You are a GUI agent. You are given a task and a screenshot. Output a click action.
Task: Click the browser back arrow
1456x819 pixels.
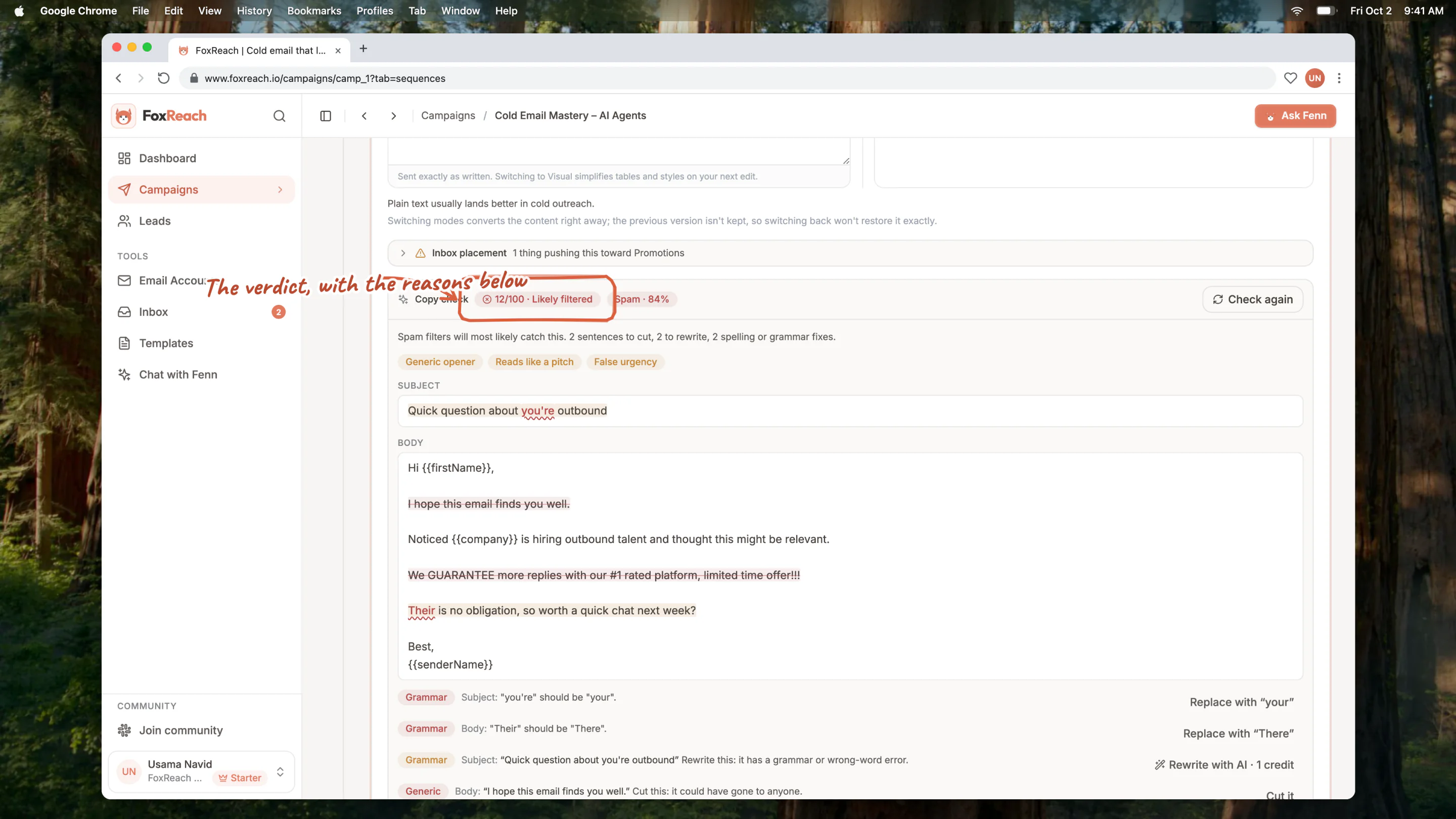(119, 78)
